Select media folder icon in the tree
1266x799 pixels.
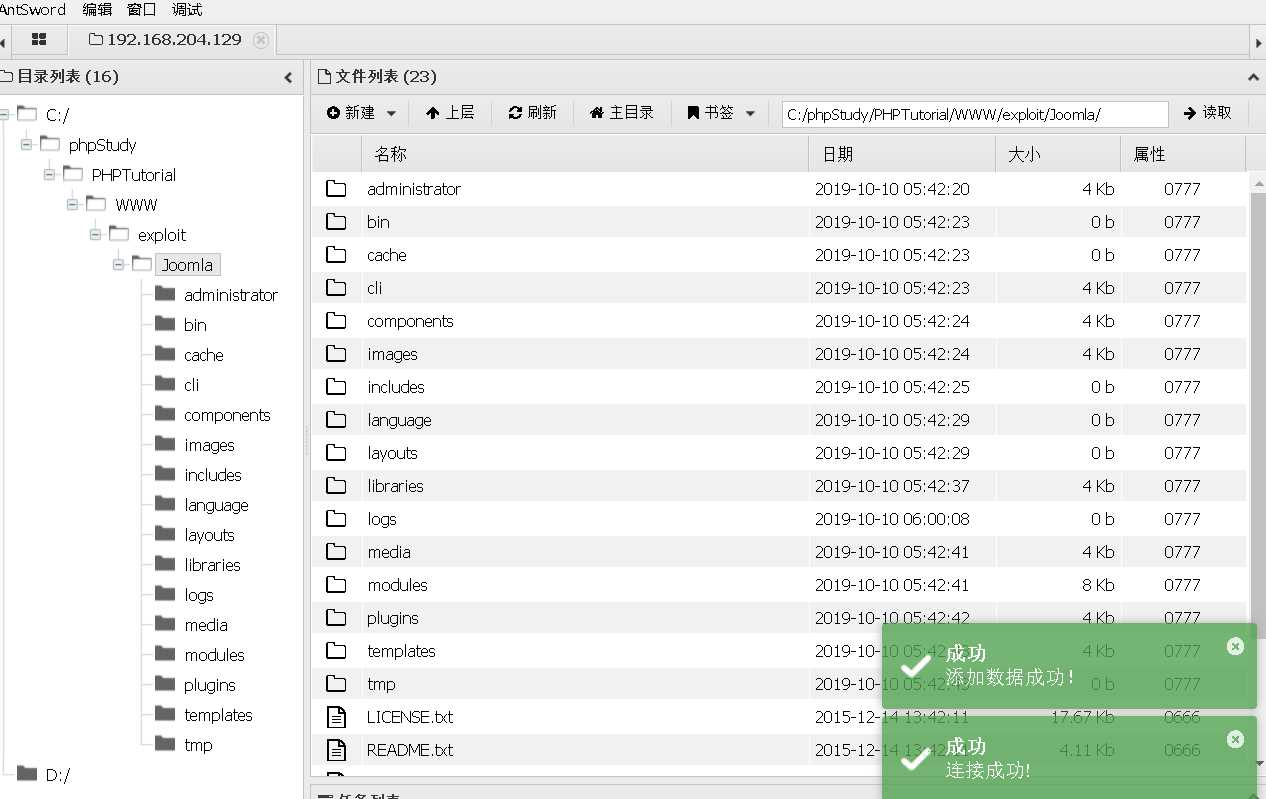click(x=165, y=624)
